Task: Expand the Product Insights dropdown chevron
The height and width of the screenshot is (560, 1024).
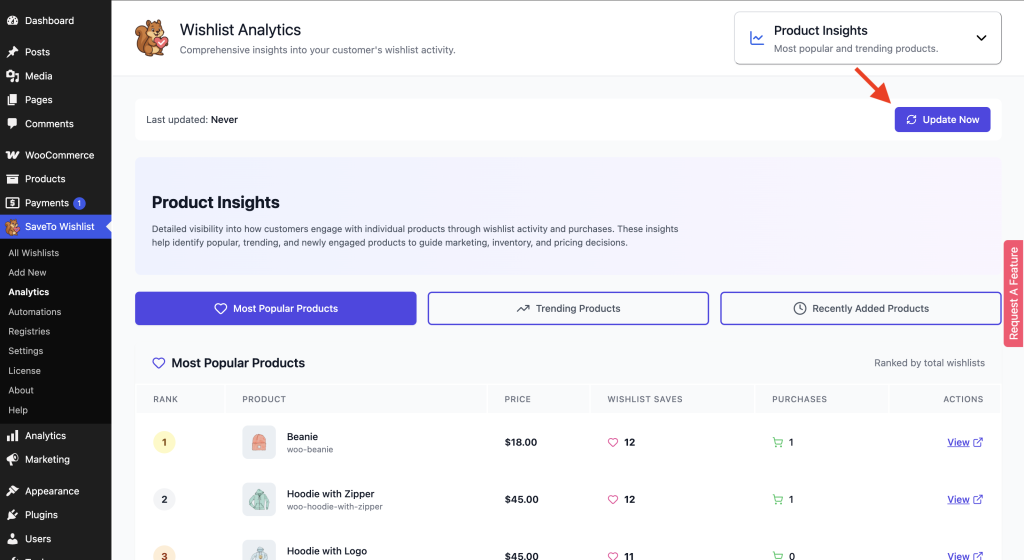Action: click(981, 38)
